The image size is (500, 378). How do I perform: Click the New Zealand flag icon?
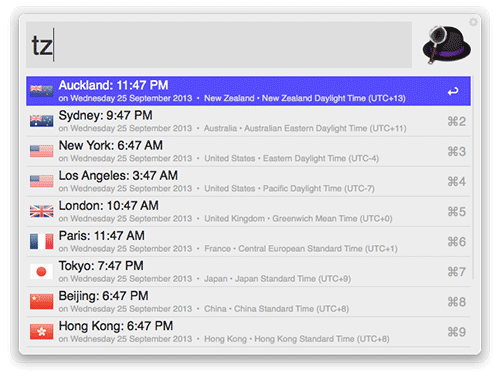pyautogui.click(x=41, y=91)
